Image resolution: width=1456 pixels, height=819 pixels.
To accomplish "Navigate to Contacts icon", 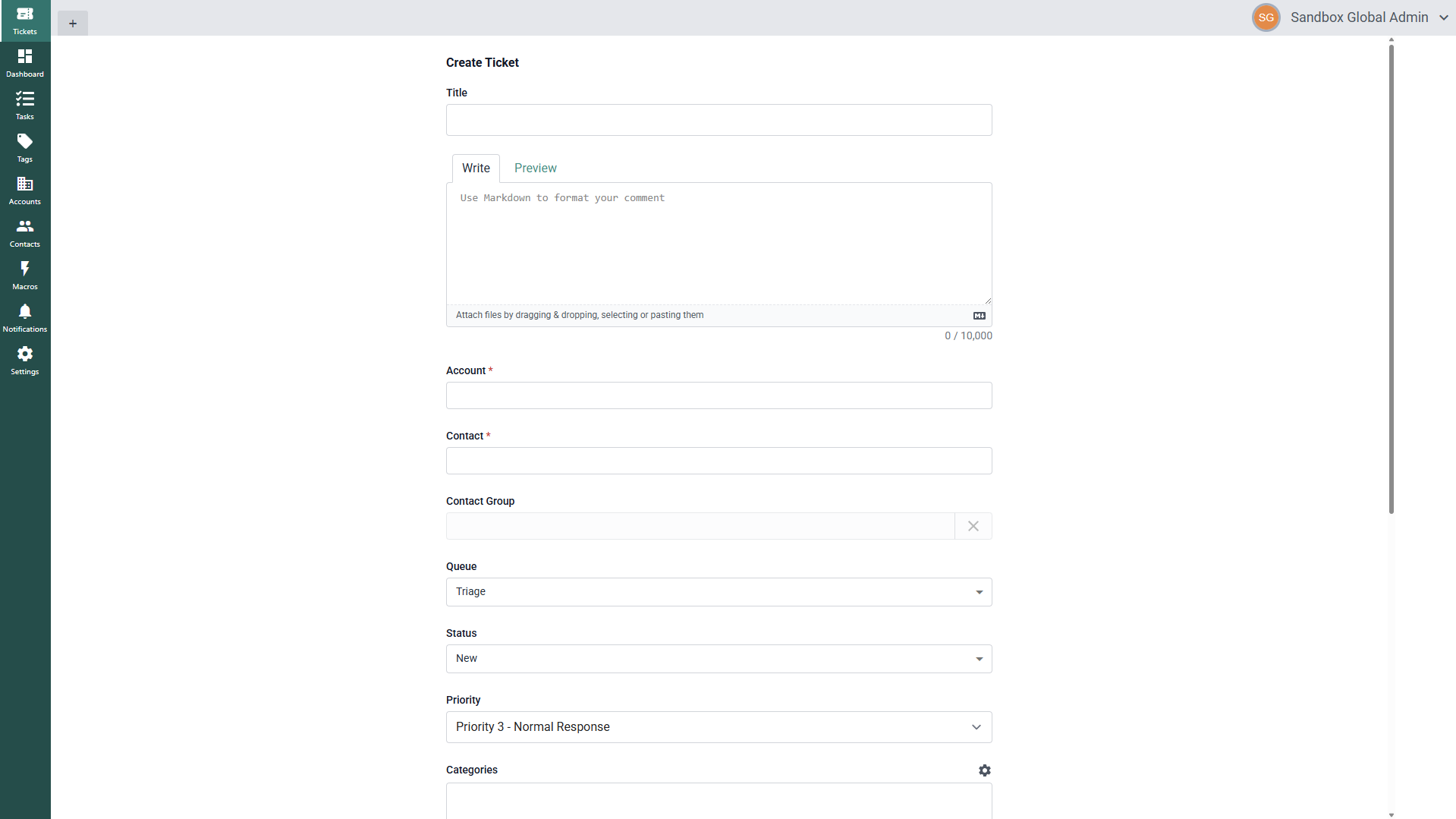I will (25, 233).
